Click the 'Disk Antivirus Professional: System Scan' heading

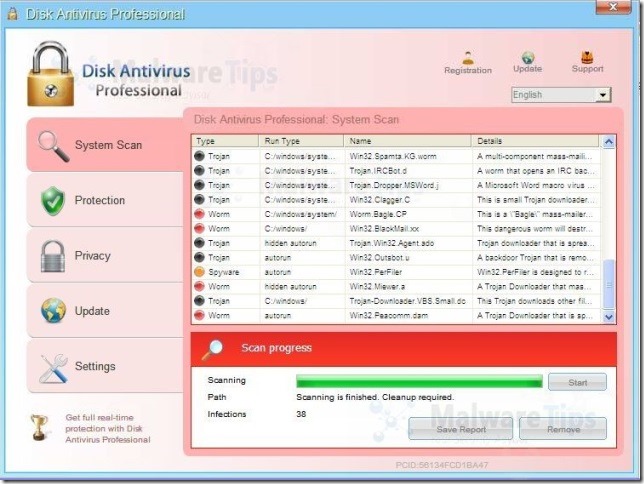(296, 120)
